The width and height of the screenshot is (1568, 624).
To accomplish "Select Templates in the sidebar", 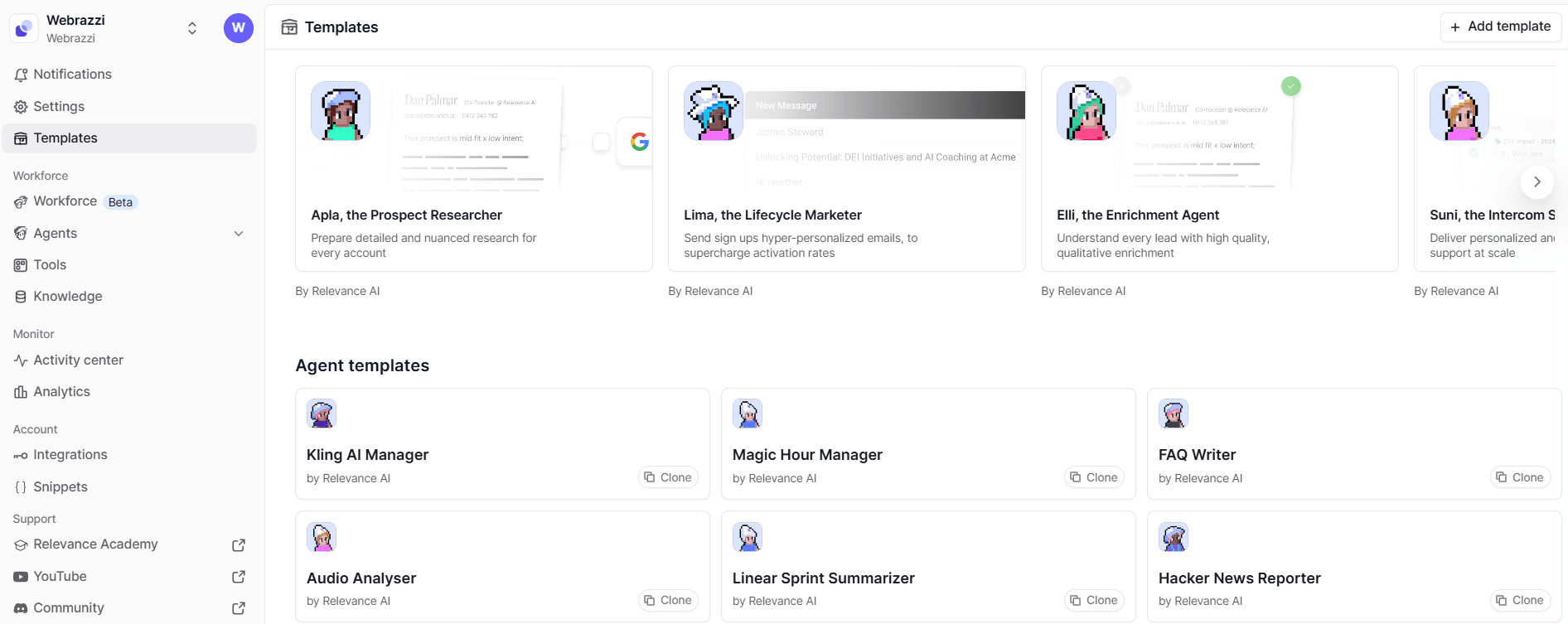I will (129, 138).
